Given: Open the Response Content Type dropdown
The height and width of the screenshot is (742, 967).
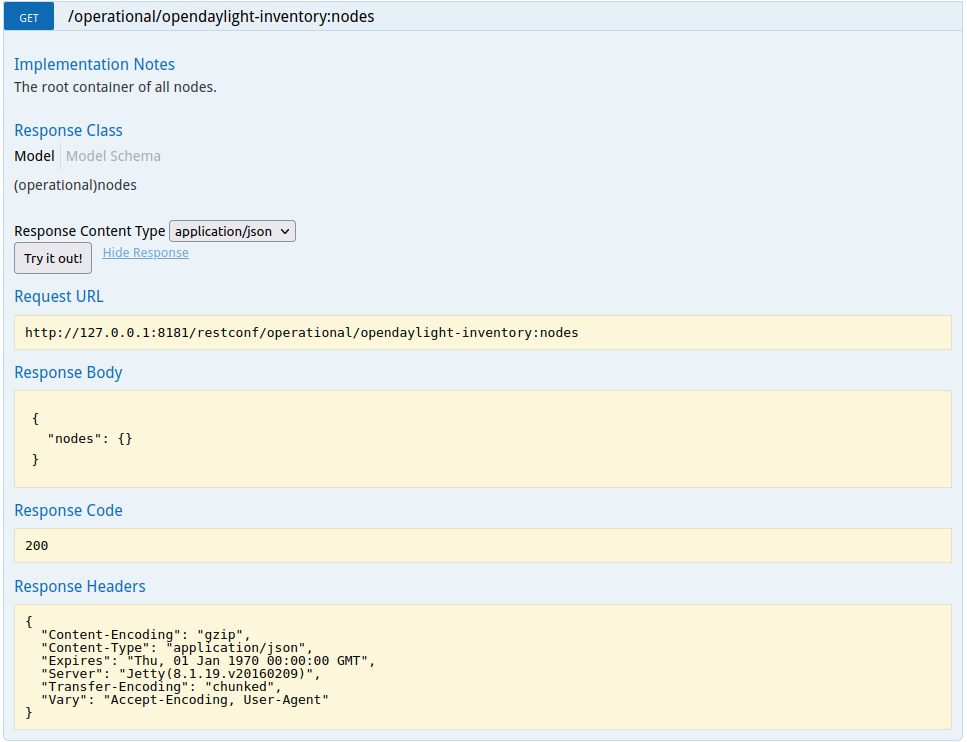Looking at the screenshot, I should [232, 231].
